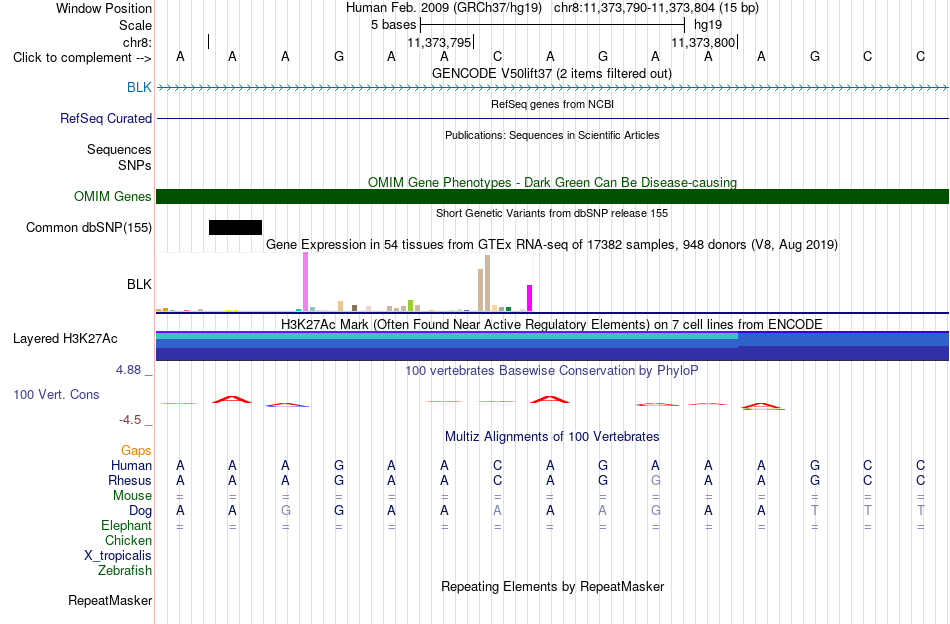Click 'Repeating Elements by RepeatMasker' title

(x=552, y=586)
